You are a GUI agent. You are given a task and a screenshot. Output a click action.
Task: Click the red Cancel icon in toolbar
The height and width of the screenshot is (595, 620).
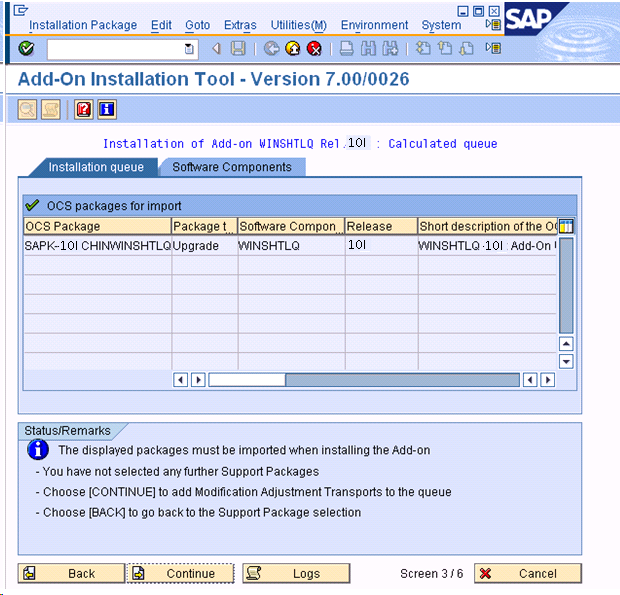pos(314,49)
